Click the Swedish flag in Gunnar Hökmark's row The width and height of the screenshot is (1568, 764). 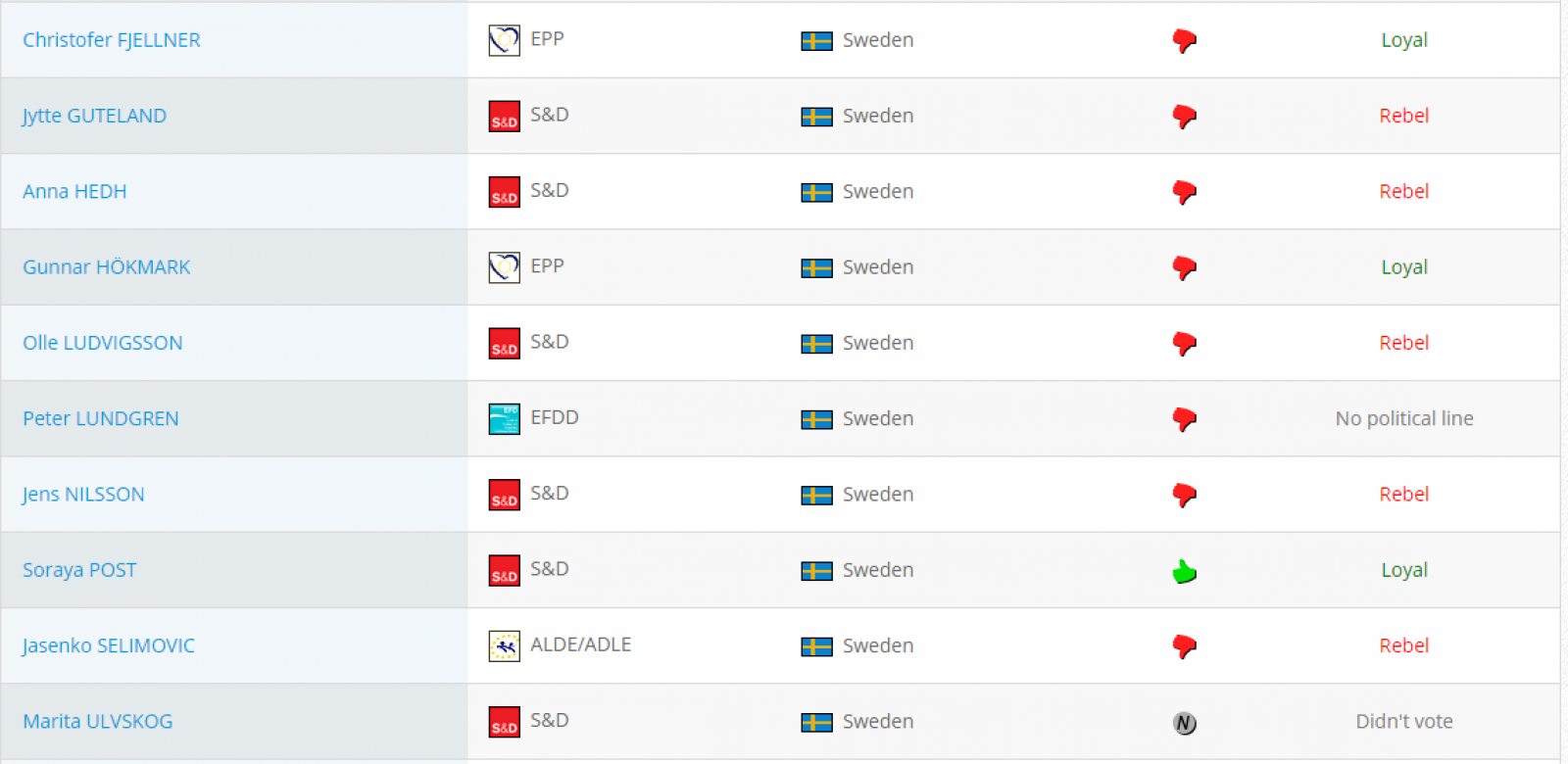point(816,267)
